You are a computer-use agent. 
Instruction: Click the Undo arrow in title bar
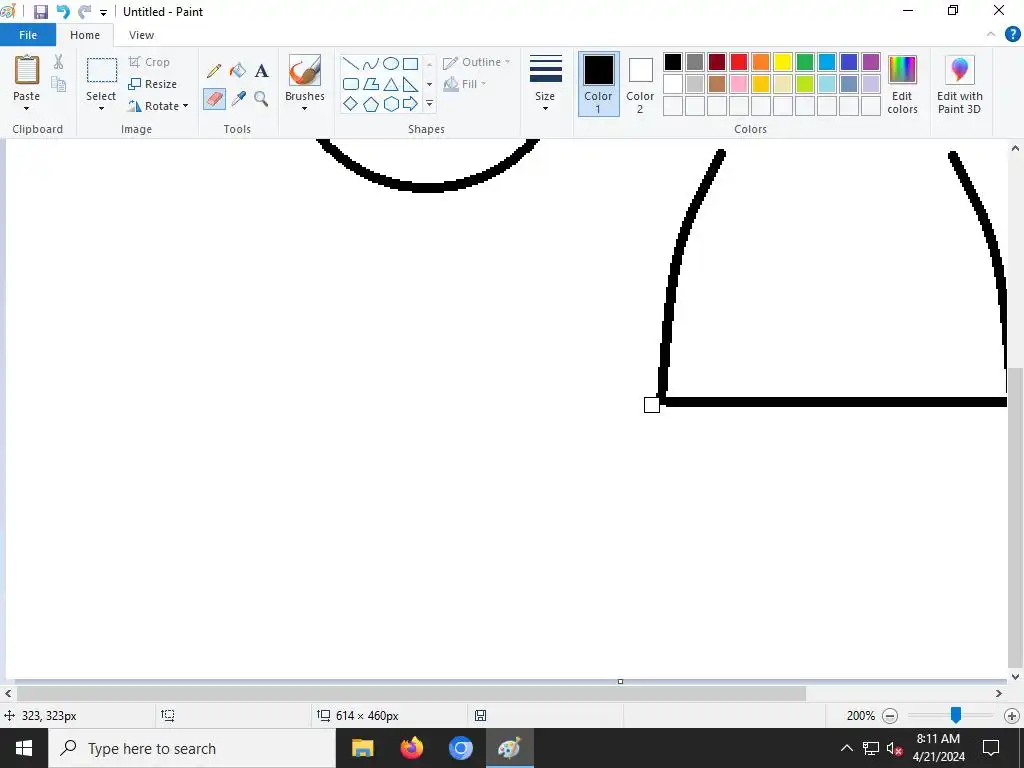pos(63,12)
